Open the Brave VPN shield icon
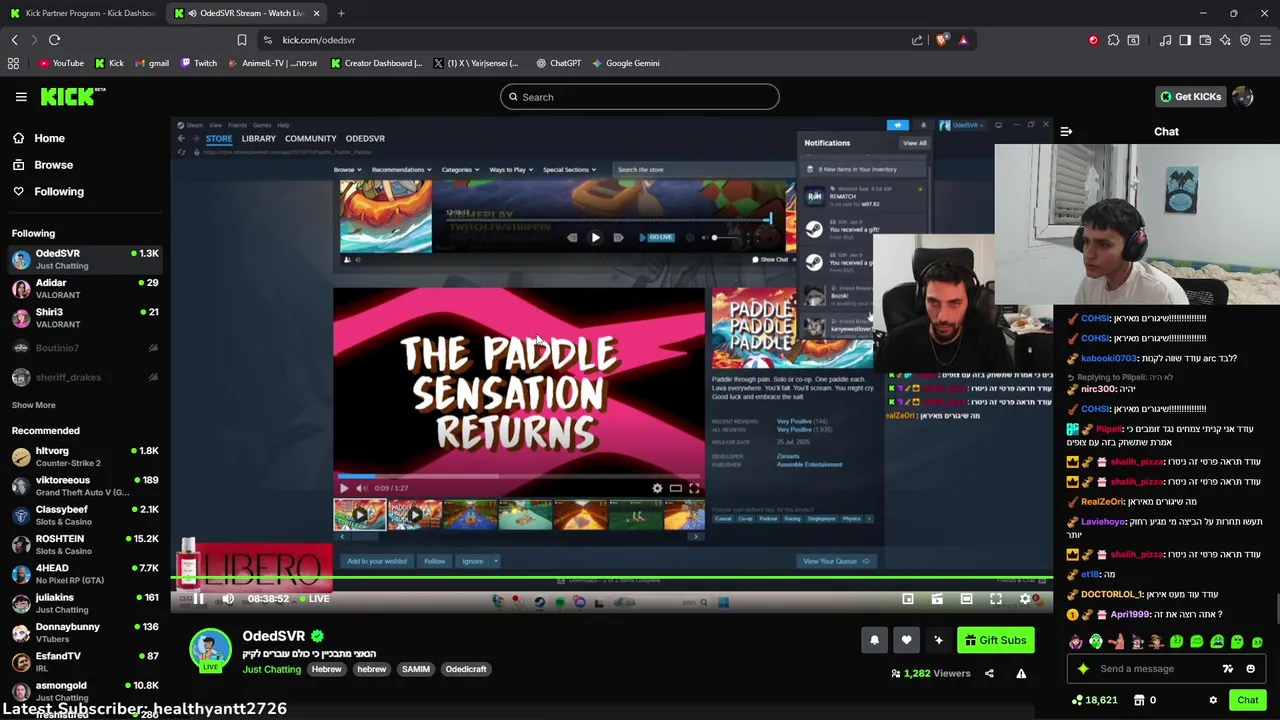1280x720 pixels. [x=1245, y=40]
